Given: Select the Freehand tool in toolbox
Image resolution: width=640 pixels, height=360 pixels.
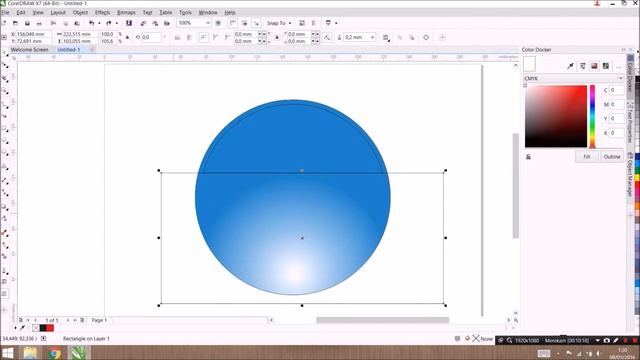Looking at the screenshot, I should (5, 104).
